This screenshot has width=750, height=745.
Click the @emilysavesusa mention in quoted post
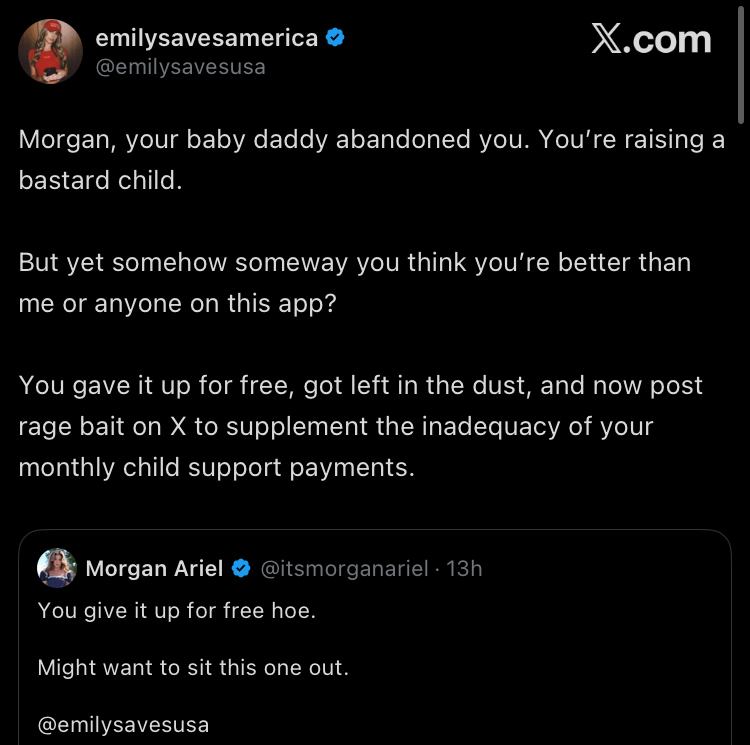pos(123,725)
